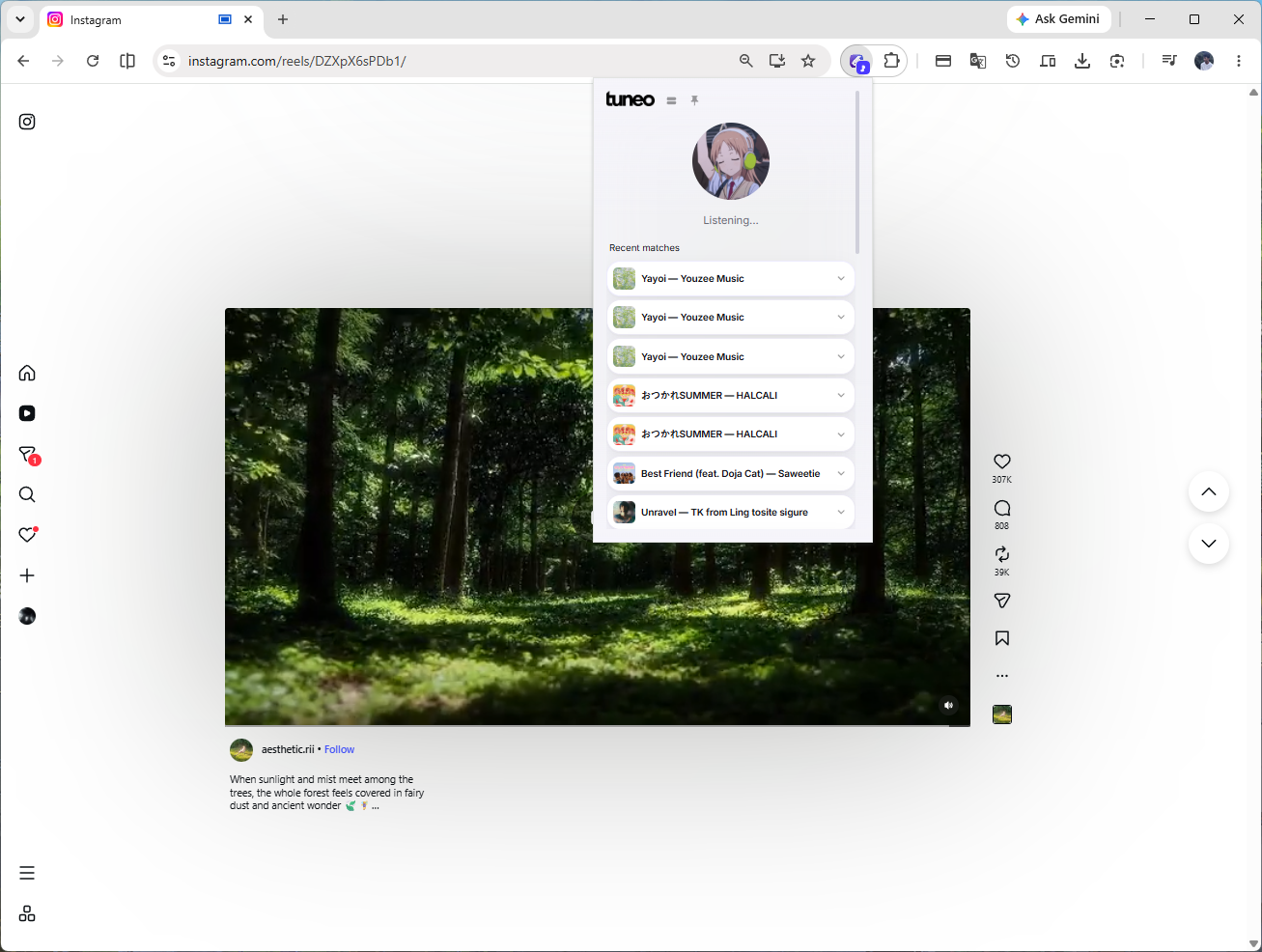Open Chrome downloads
Viewport: 1262px width, 952px height.
click(1082, 61)
